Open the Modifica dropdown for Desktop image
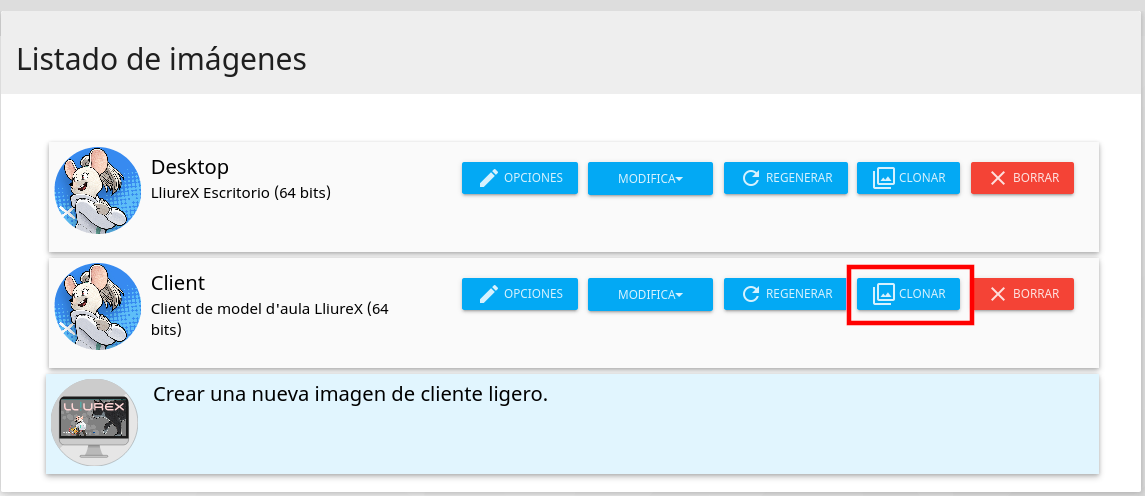The width and height of the screenshot is (1145, 496). tap(650, 179)
